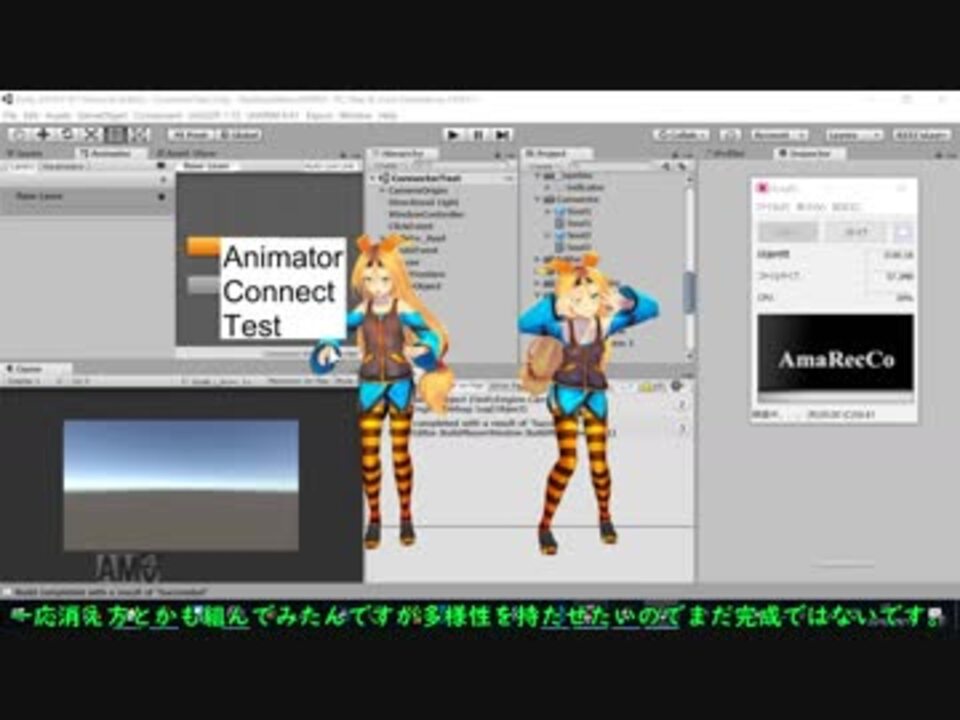Select Directional Light in Hierarchy

pos(423,202)
